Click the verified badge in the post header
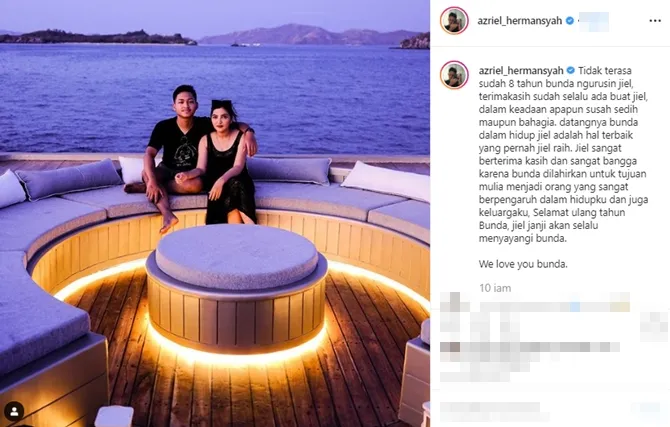Viewport: 670px width, 427px height. point(570,21)
